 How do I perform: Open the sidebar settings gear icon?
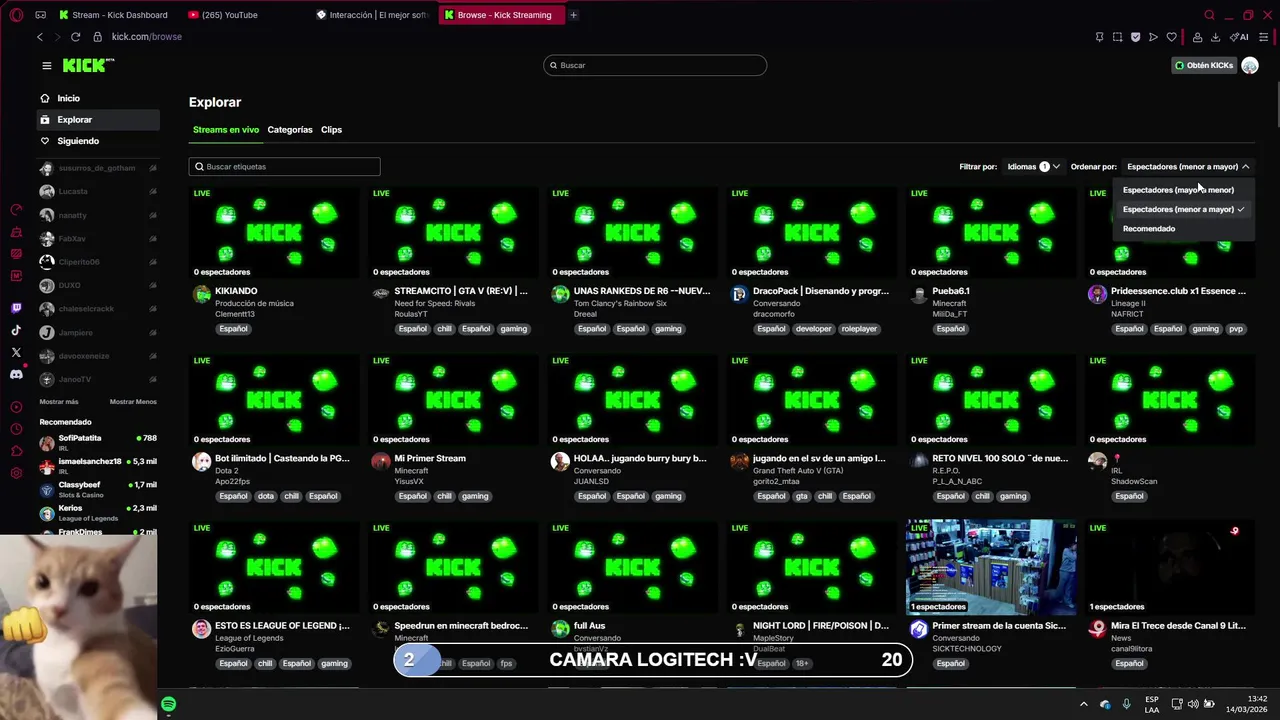[x=16, y=473]
